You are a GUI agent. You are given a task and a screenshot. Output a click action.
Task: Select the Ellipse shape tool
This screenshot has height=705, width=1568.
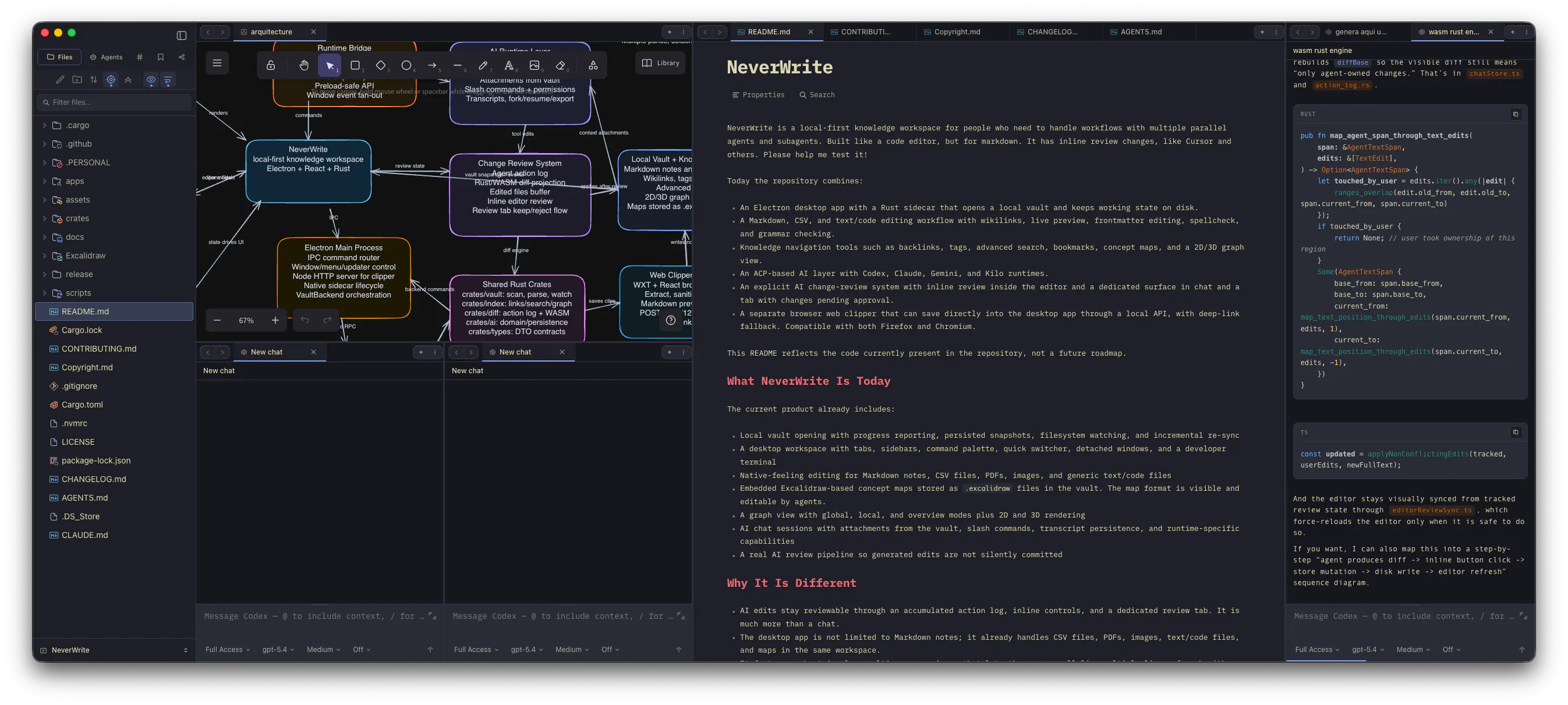406,65
